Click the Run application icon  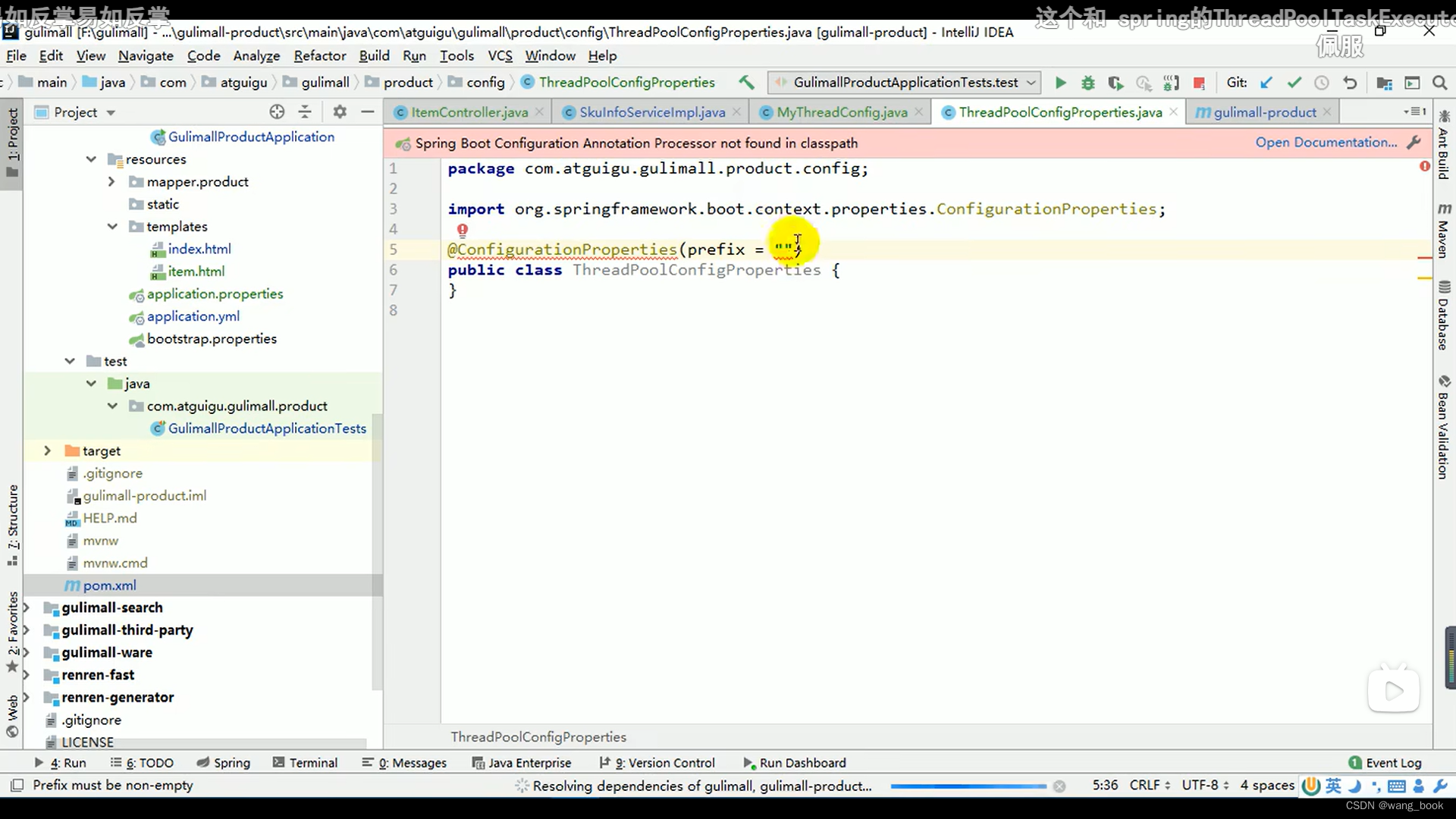click(x=1060, y=82)
